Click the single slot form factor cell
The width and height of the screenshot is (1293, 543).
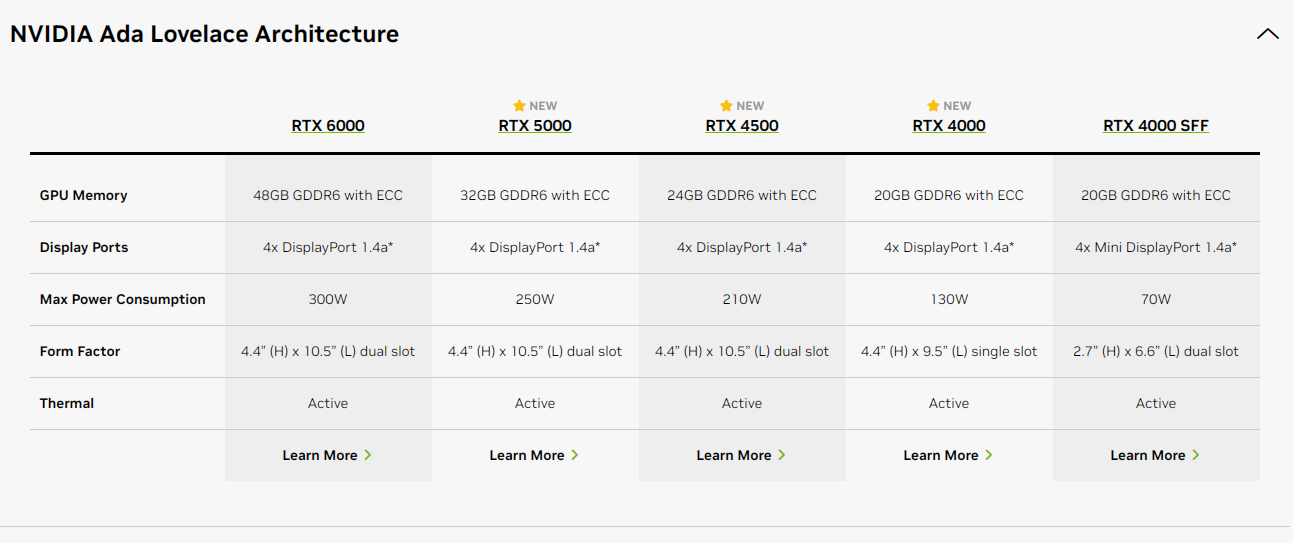(949, 351)
